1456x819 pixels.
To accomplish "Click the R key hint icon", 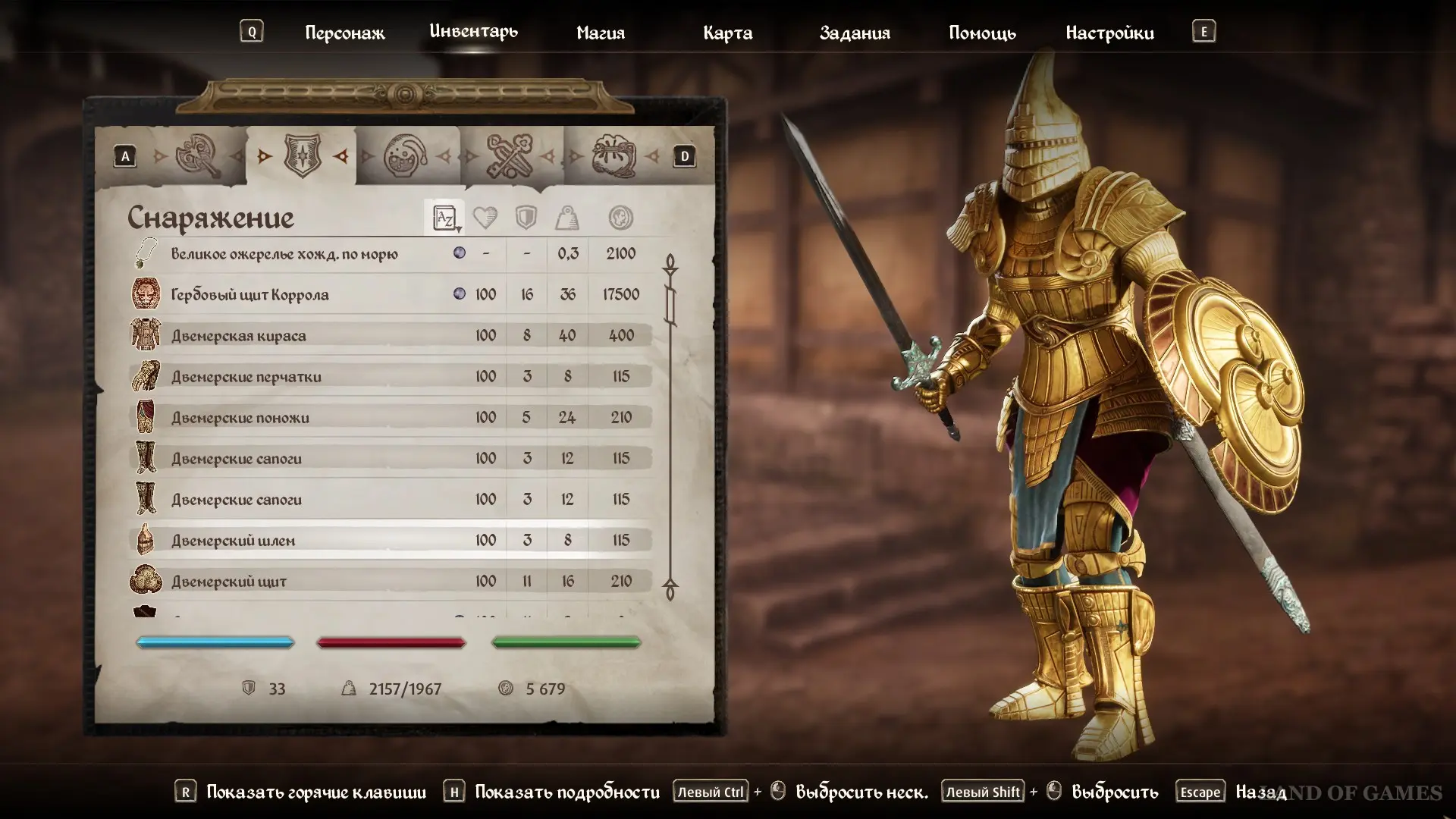I will coord(185,792).
